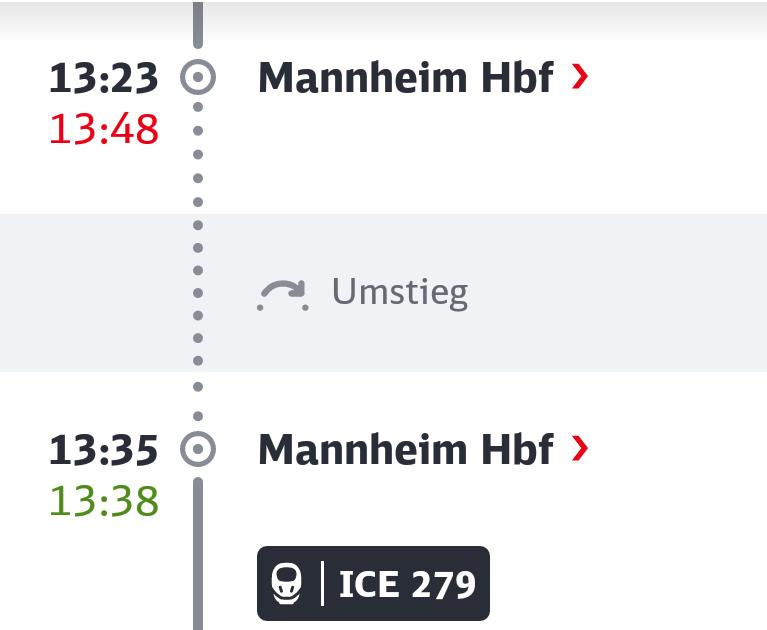Click the ICE 279 number text
Viewport: 767px width, 630px height.
click(407, 584)
